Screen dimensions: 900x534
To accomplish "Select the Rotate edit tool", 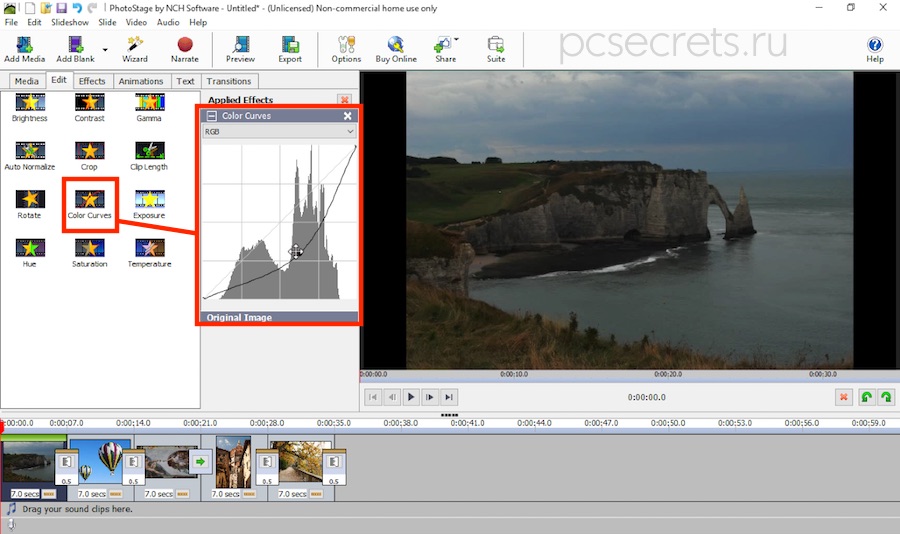I will pyautogui.click(x=30, y=205).
